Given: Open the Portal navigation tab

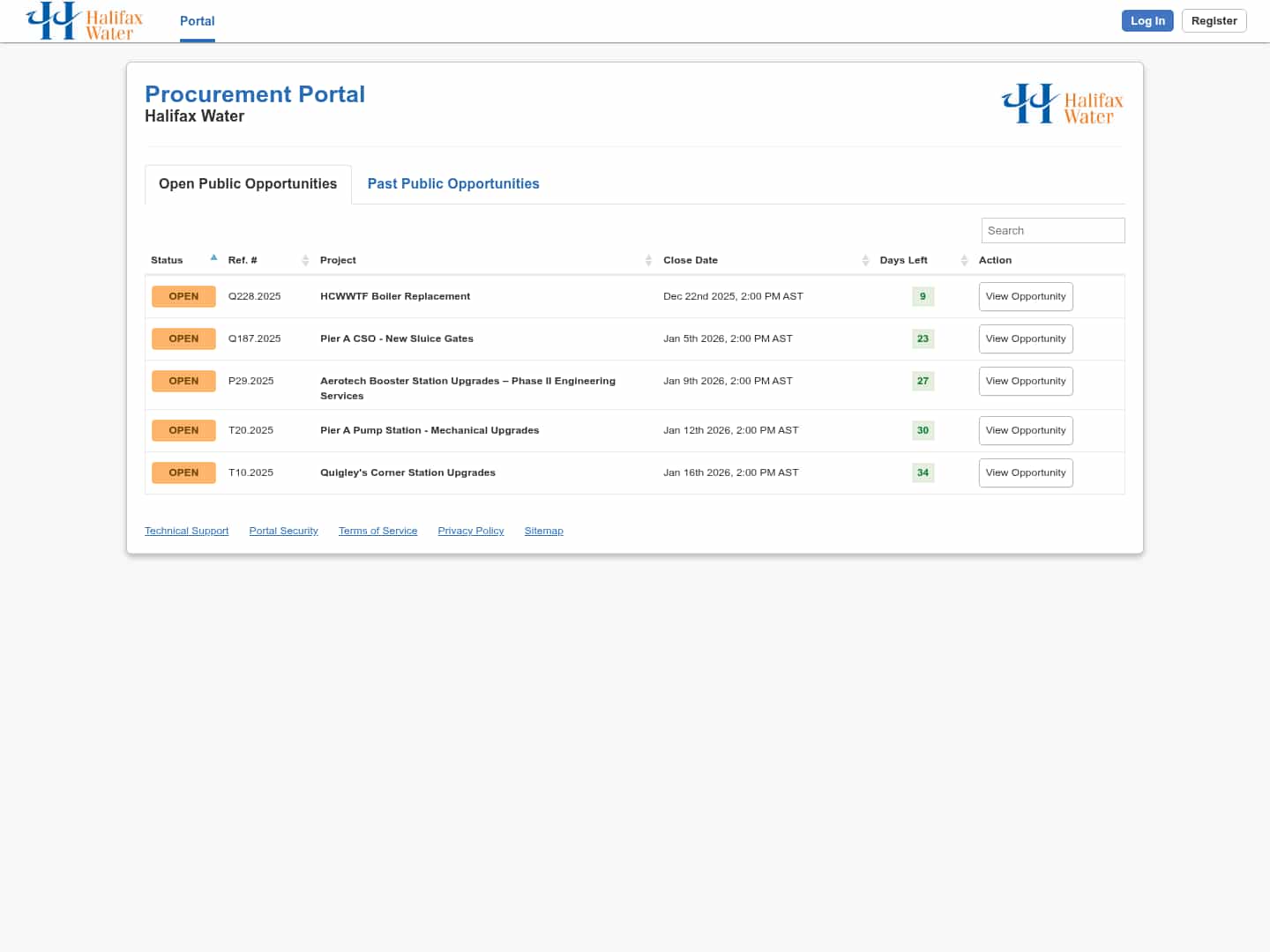Looking at the screenshot, I should click(197, 21).
